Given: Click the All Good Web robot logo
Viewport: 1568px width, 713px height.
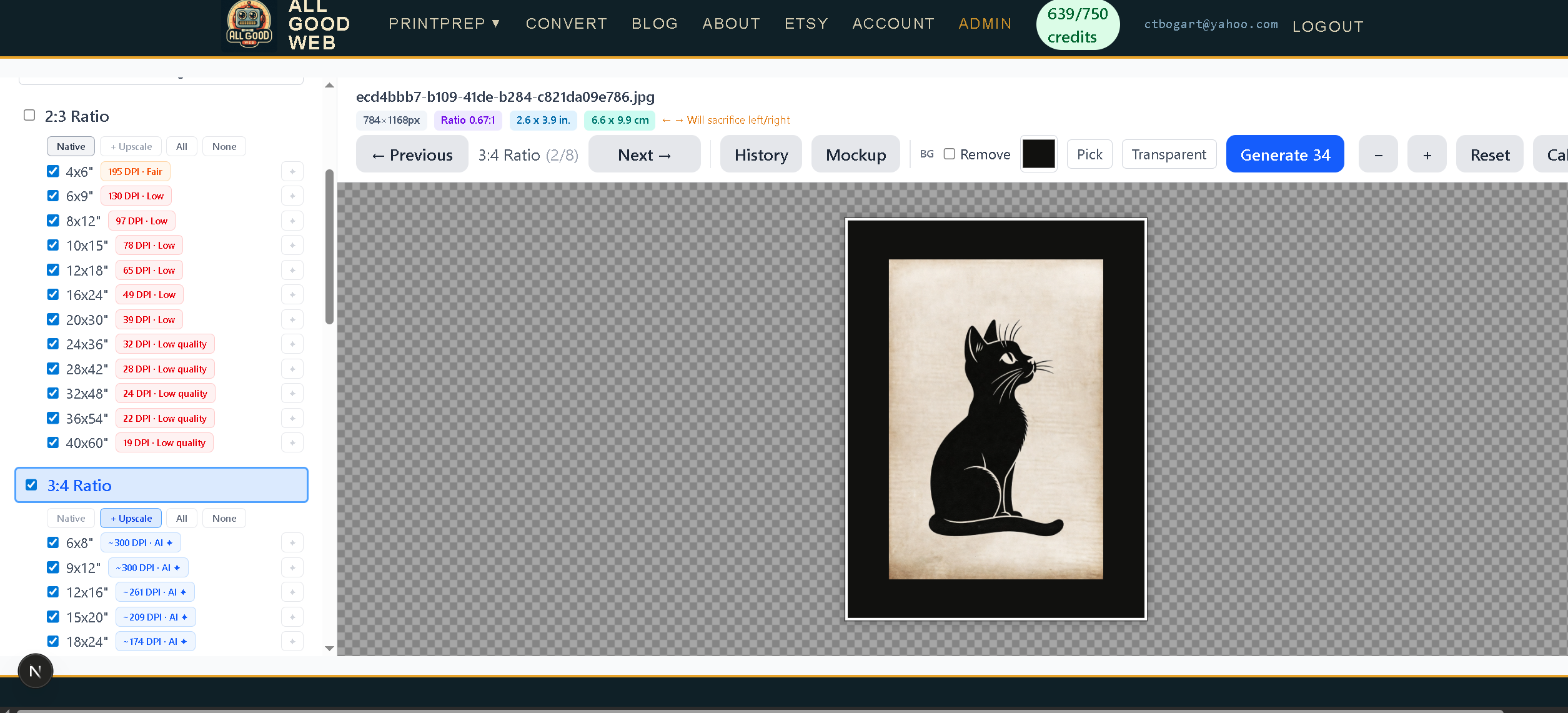Looking at the screenshot, I should (x=249, y=25).
